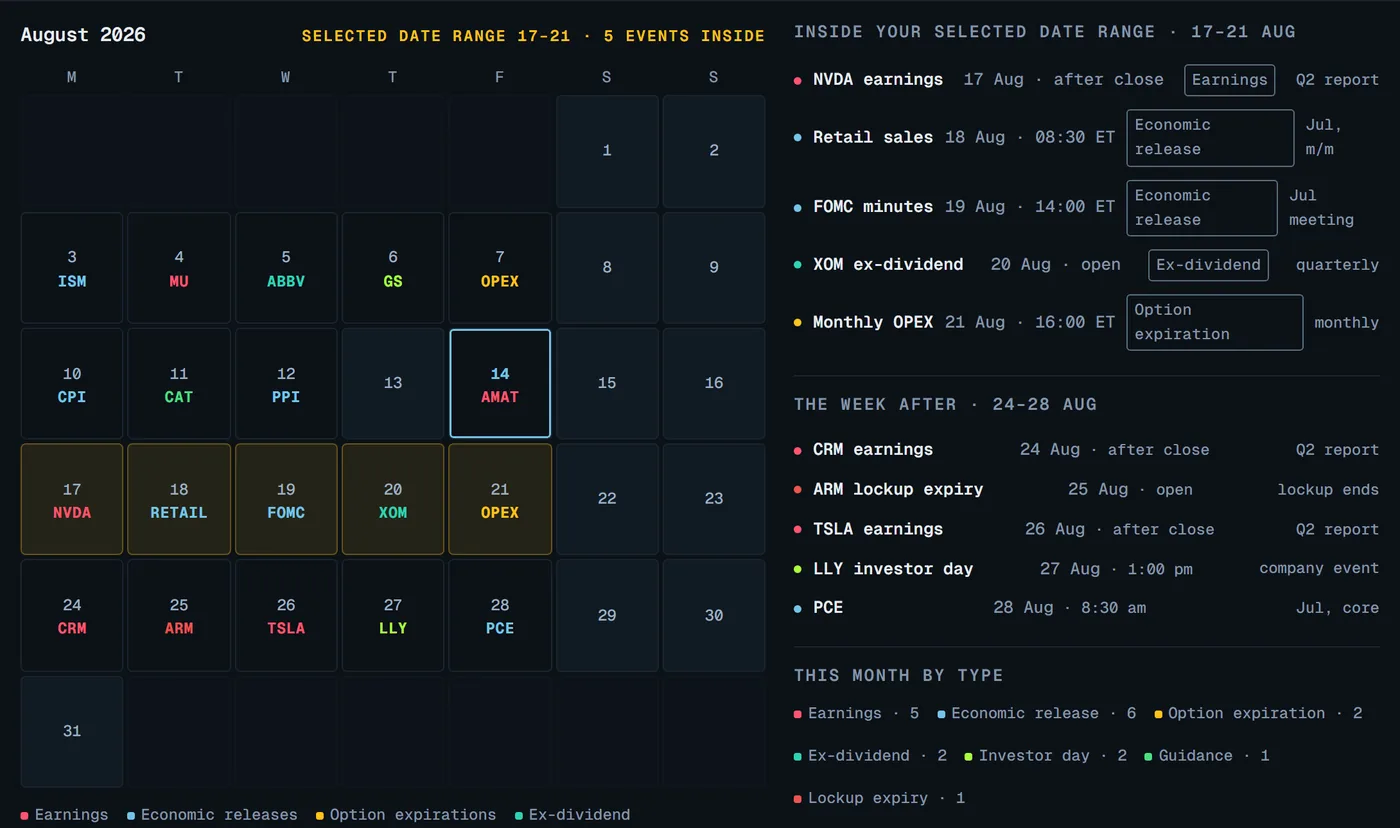1400x828 pixels.
Task: Open the NVDA earnings event
Action: pyautogui.click(x=1086, y=80)
